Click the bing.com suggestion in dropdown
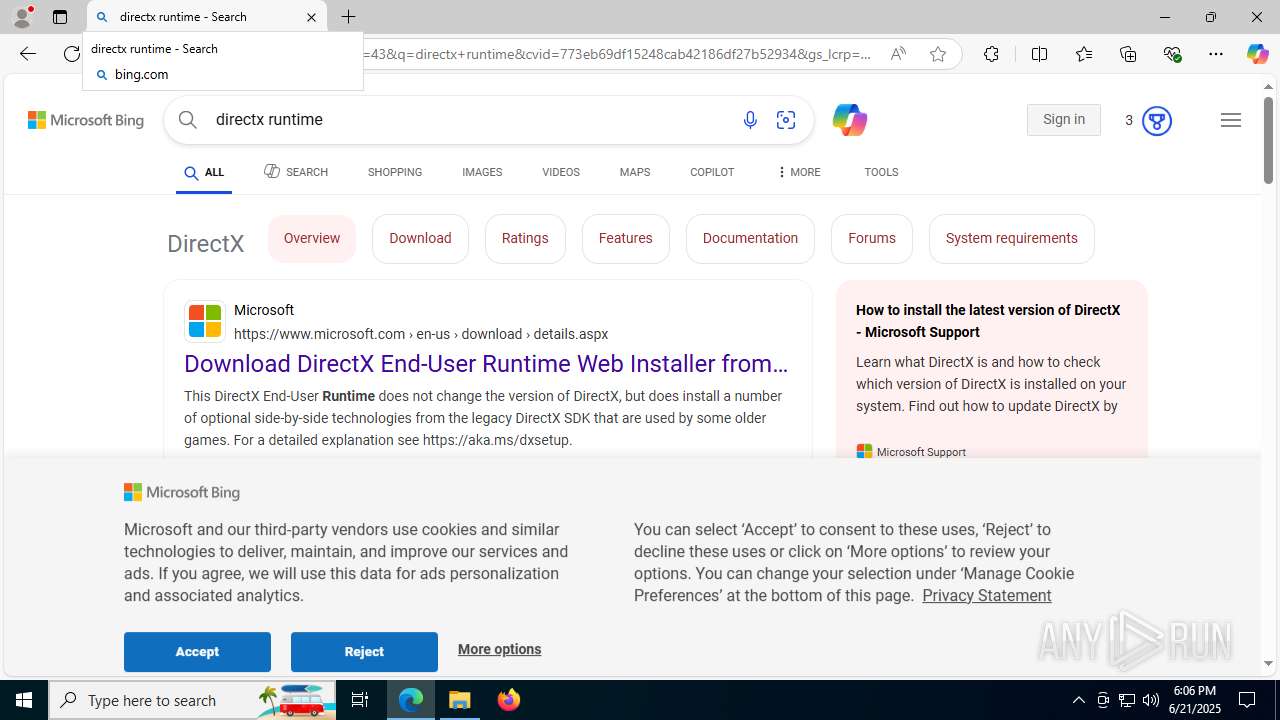This screenshot has width=1280, height=720. tap(223, 74)
